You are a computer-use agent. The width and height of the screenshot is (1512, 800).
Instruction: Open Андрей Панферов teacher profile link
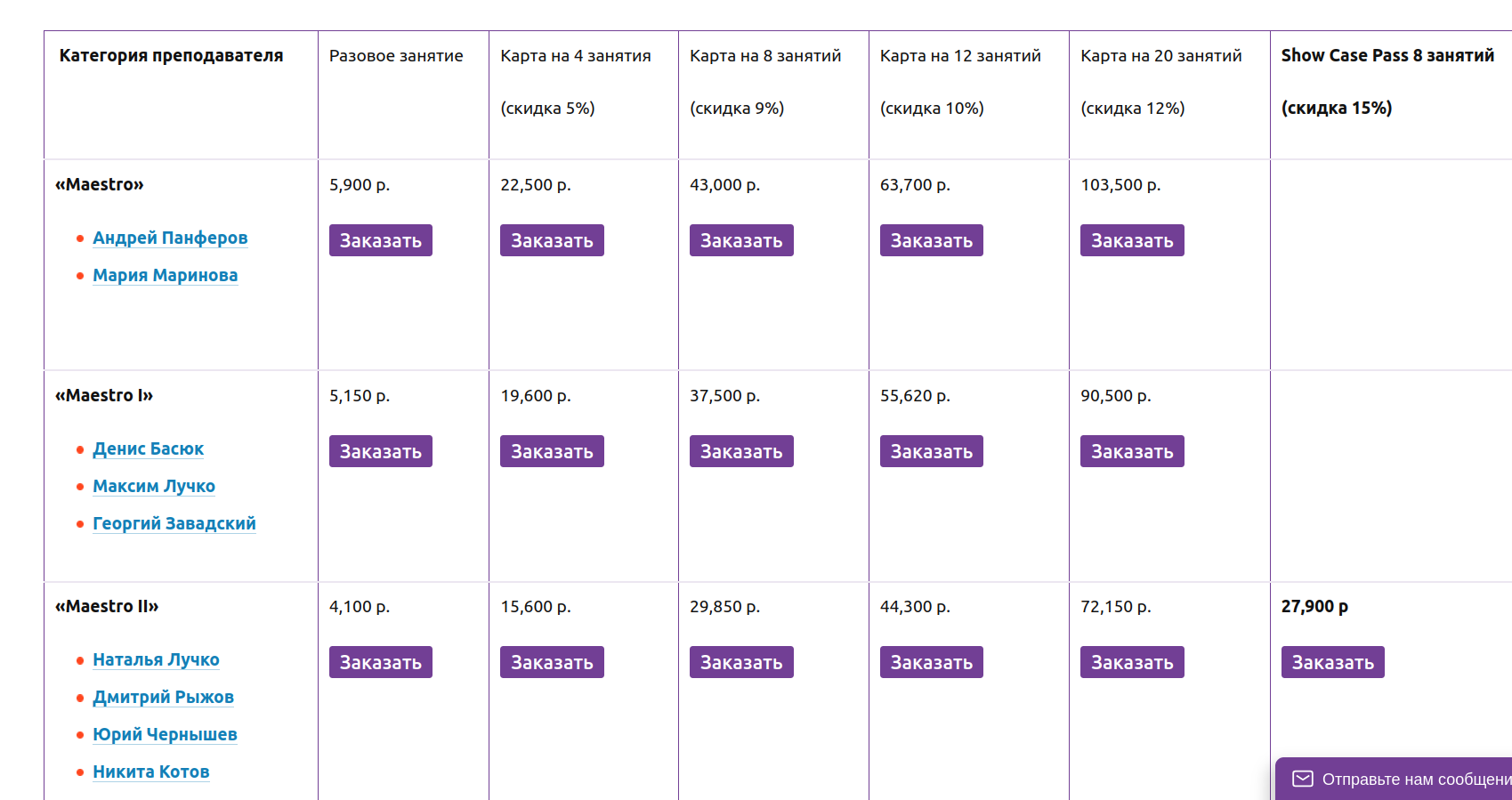click(x=170, y=238)
